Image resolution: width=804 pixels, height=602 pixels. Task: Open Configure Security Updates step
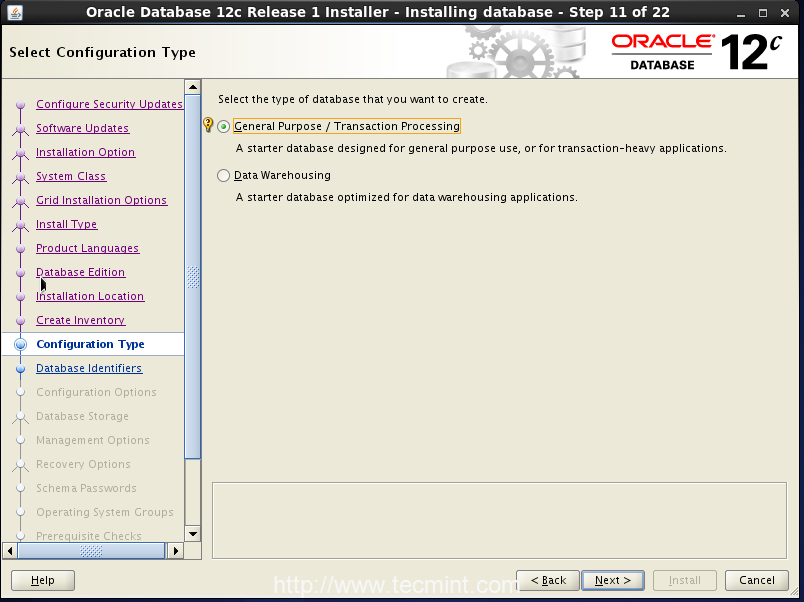point(109,104)
